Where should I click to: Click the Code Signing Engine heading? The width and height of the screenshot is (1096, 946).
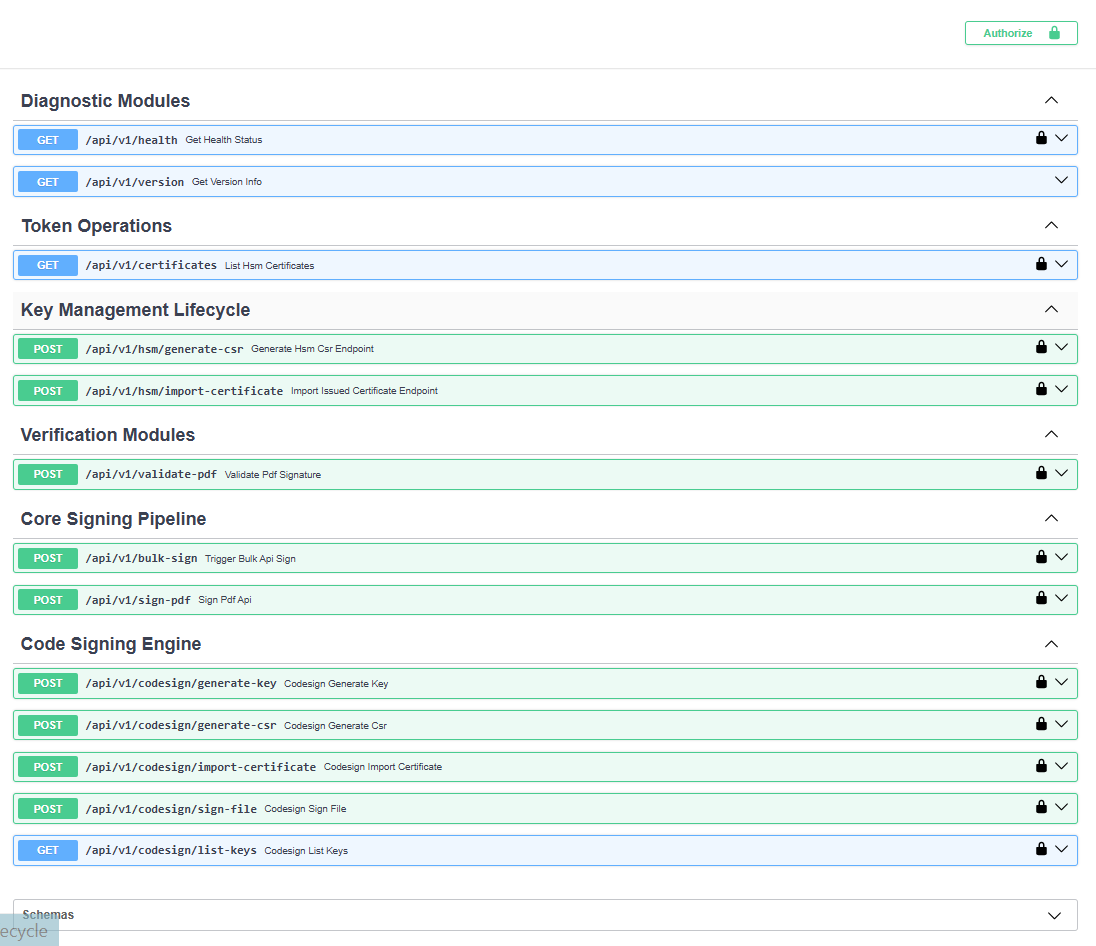(111, 644)
